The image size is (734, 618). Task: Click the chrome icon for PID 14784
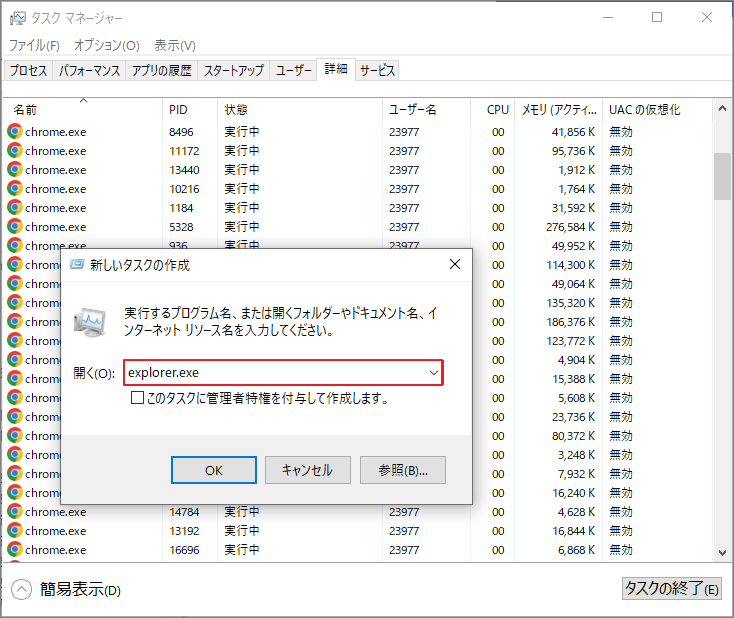point(15,512)
